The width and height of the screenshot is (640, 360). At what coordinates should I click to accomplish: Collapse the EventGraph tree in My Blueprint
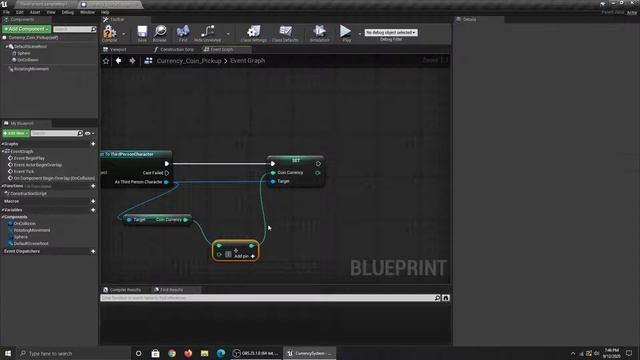(3, 151)
